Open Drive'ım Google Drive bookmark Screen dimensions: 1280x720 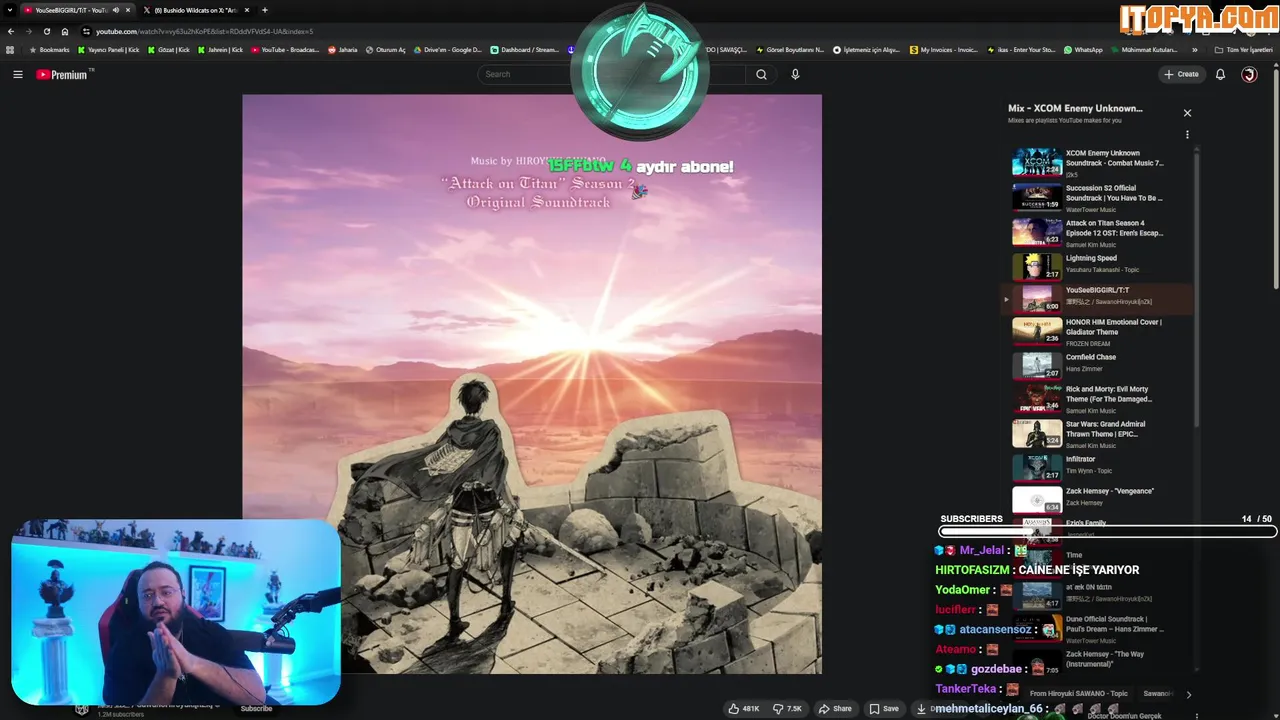click(447, 49)
